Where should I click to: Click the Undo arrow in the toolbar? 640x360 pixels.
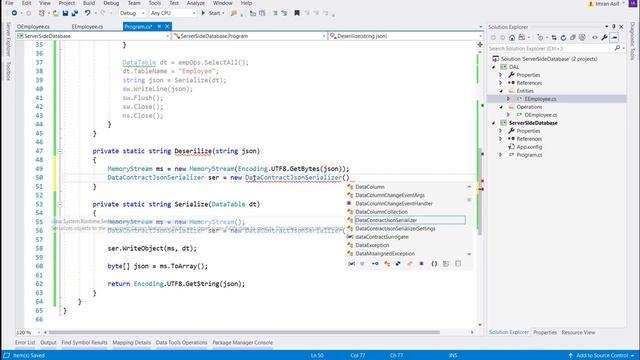point(87,13)
